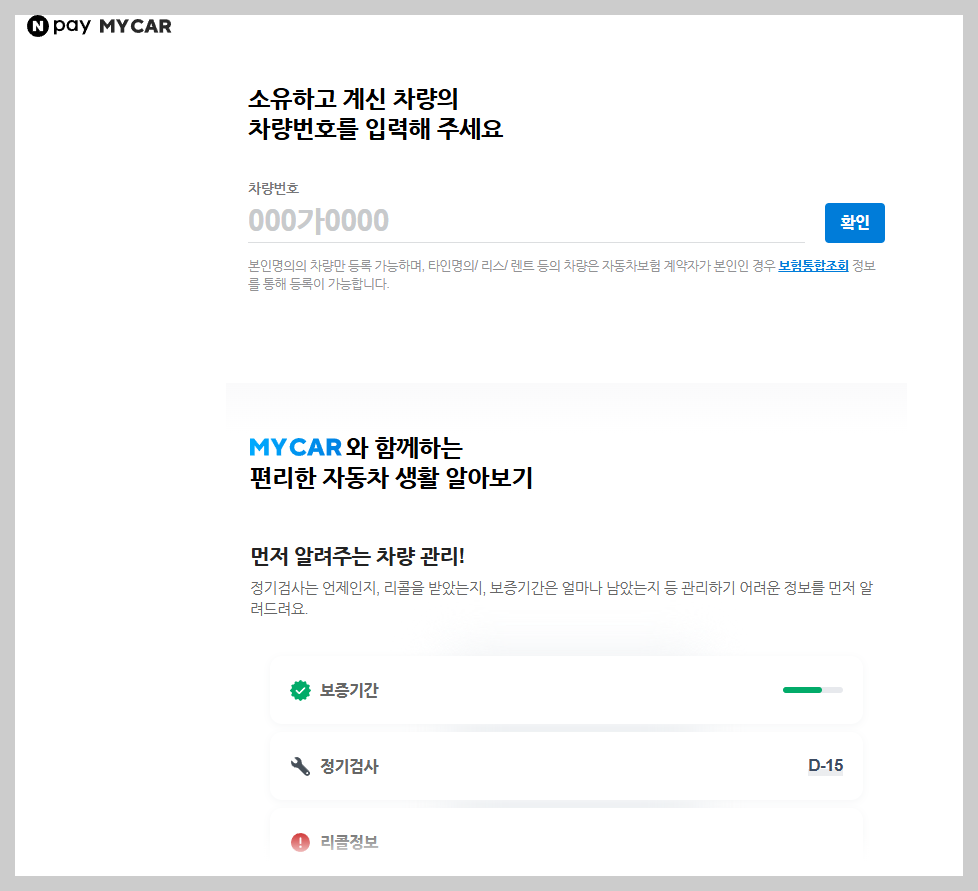Click the 차량번호 field label
Viewport: 978px width, 891px height.
click(274, 188)
